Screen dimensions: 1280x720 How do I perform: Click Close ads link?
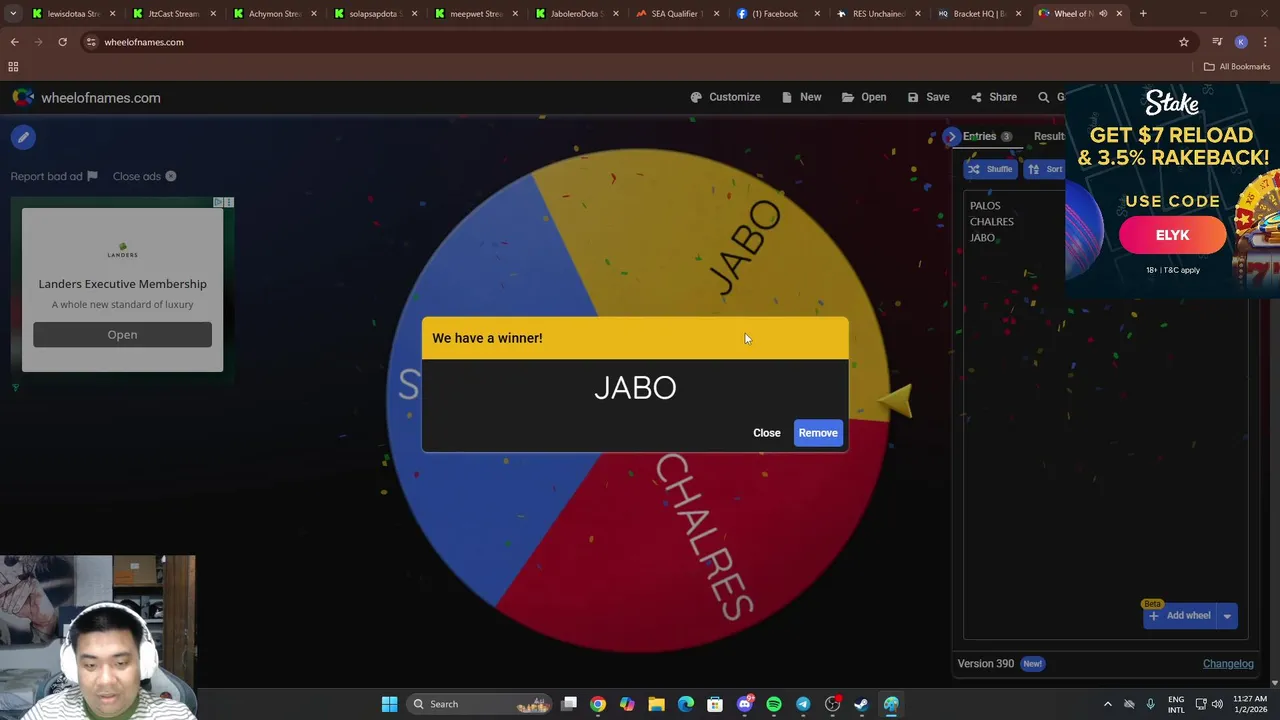coord(144,176)
